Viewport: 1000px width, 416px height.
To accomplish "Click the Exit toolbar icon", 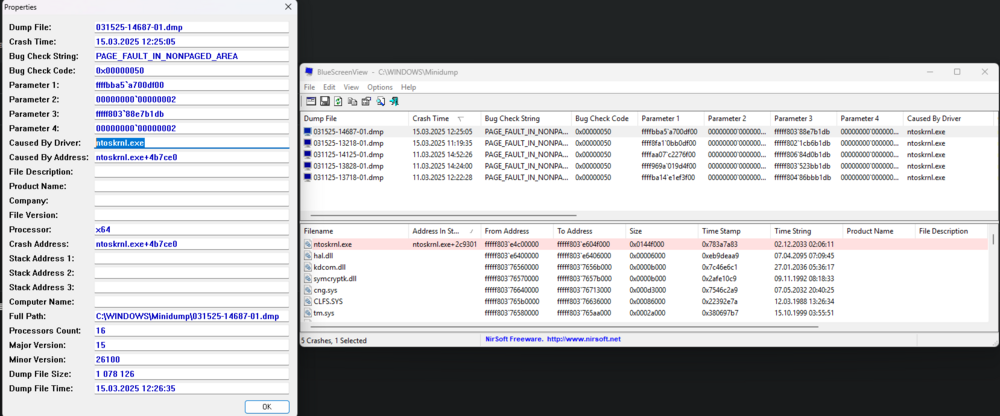I will point(394,101).
